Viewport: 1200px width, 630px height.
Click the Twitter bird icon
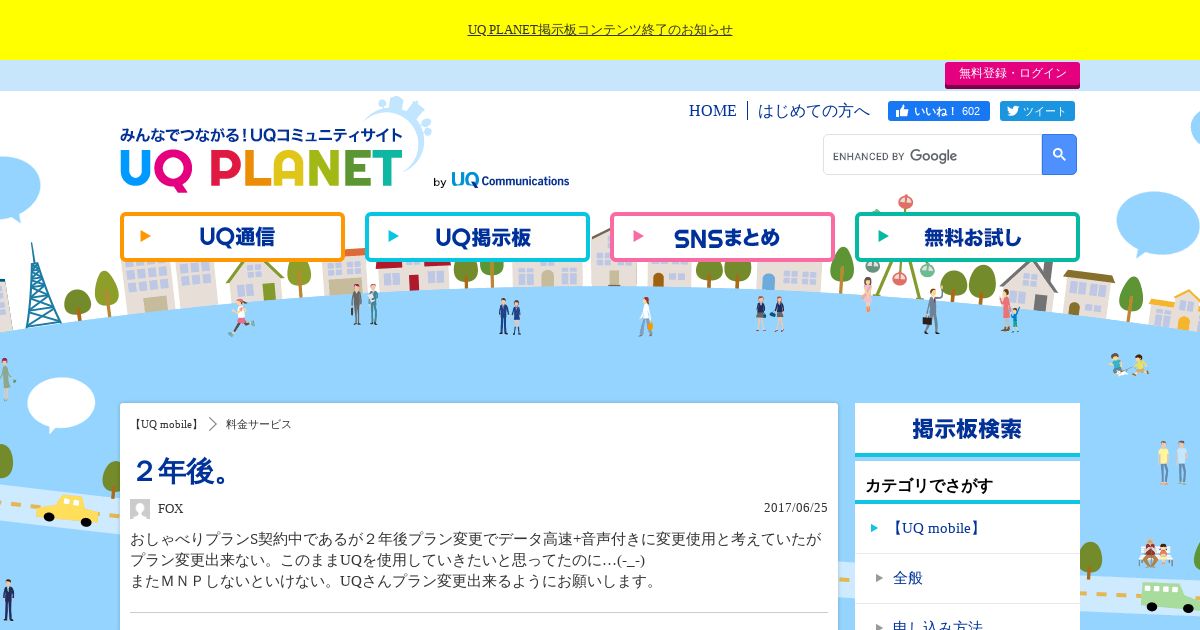[x=1013, y=111]
